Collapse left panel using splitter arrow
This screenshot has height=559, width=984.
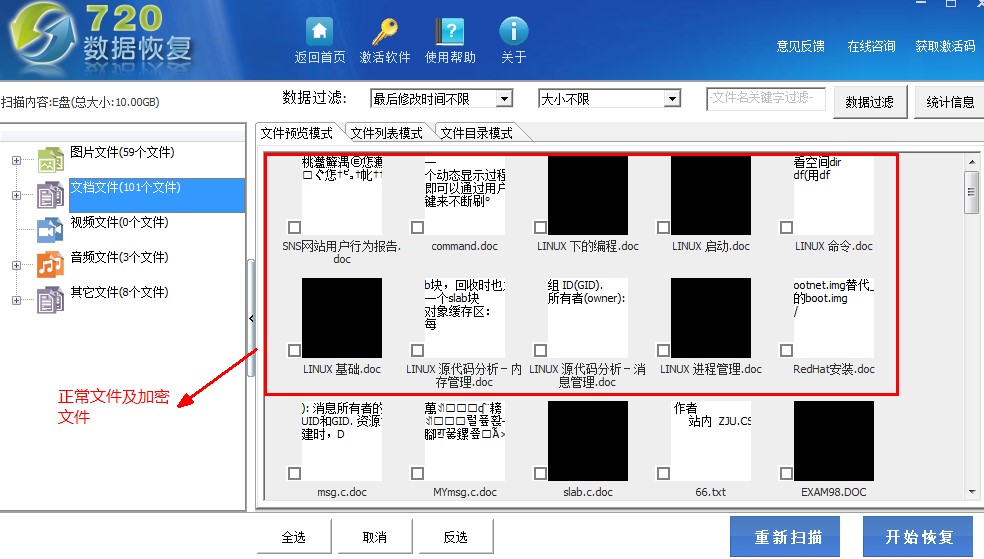[x=251, y=319]
